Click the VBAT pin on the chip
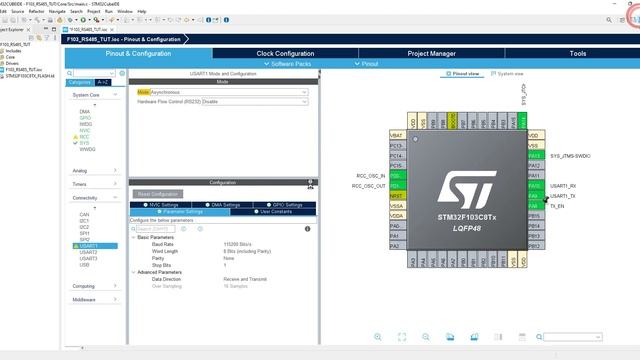This screenshot has width=640, height=360. click(x=398, y=136)
